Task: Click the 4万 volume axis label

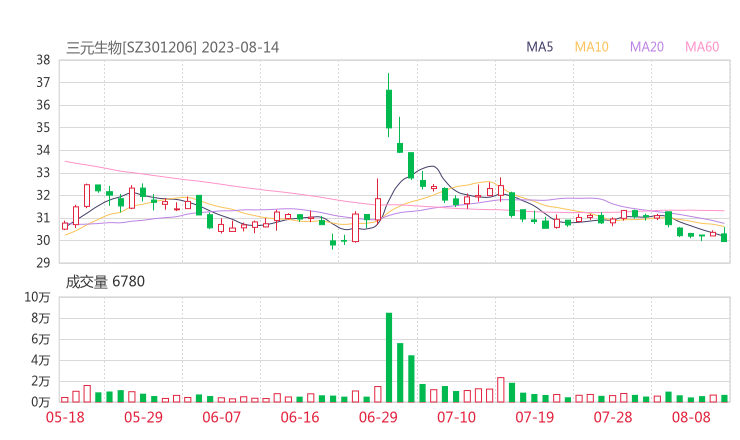Action: 41,360
